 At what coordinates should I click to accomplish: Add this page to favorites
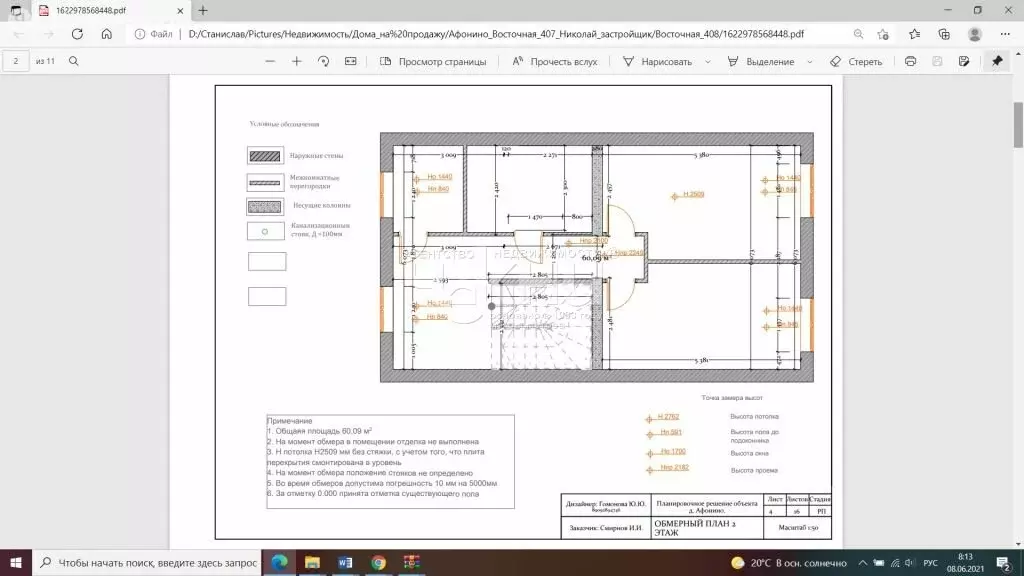click(x=884, y=34)
